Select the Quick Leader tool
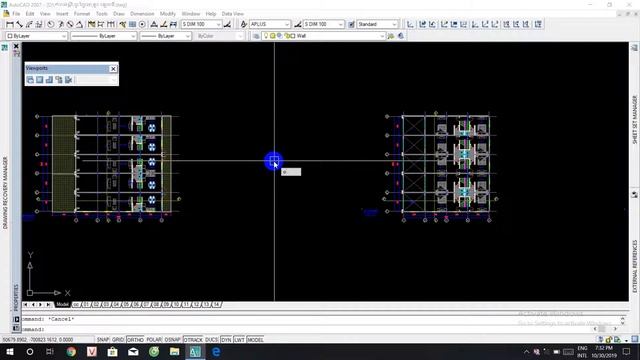The width and height of the screenshot is (640, 360). (x=122, y=24)
